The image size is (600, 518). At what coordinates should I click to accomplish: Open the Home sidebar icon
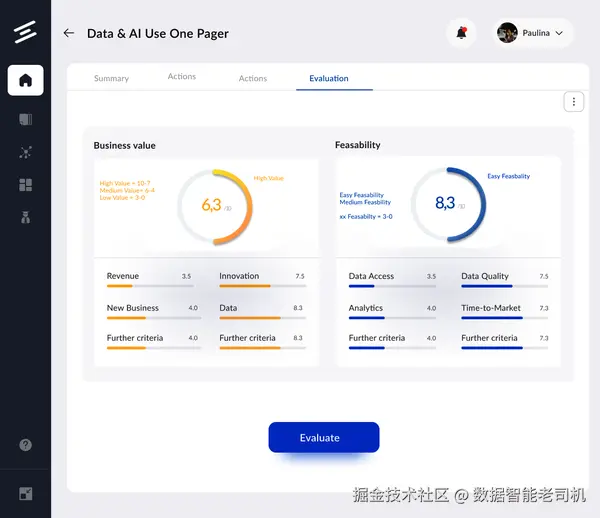(x=26, y=80)
